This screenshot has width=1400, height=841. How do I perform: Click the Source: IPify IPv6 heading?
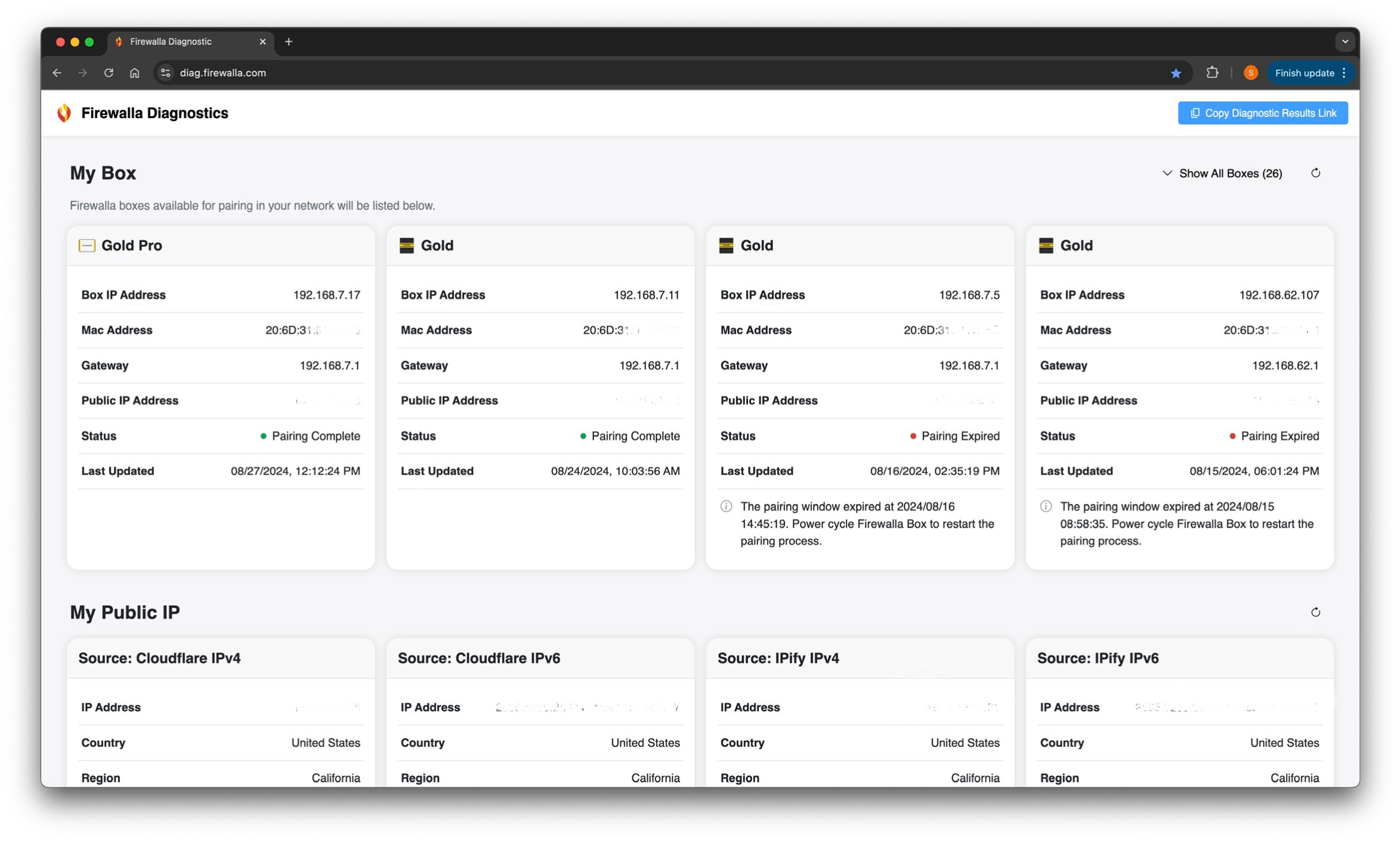tap(1098, 657)
